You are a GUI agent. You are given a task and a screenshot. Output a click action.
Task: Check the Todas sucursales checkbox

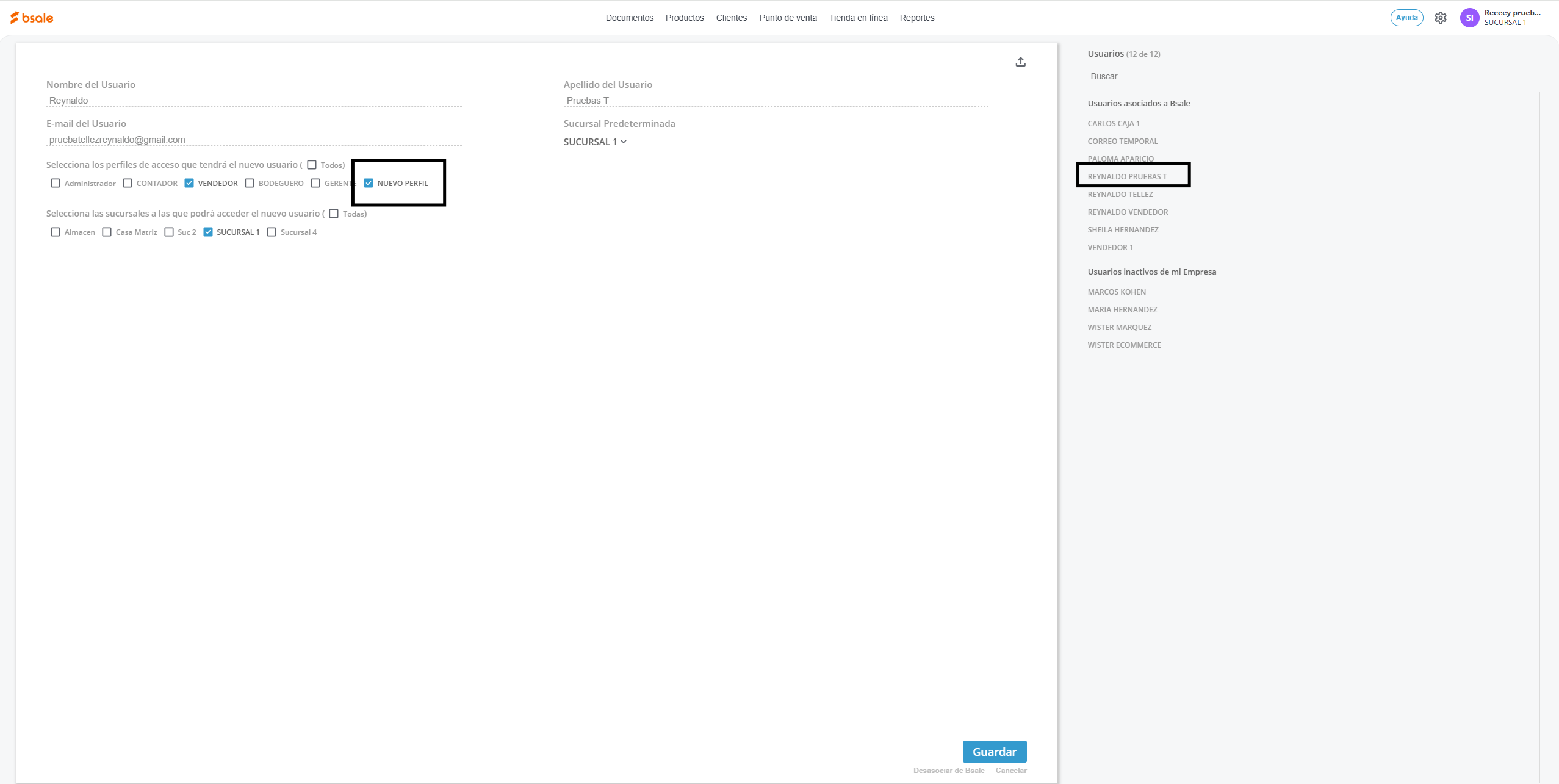(x=334, y=214)
